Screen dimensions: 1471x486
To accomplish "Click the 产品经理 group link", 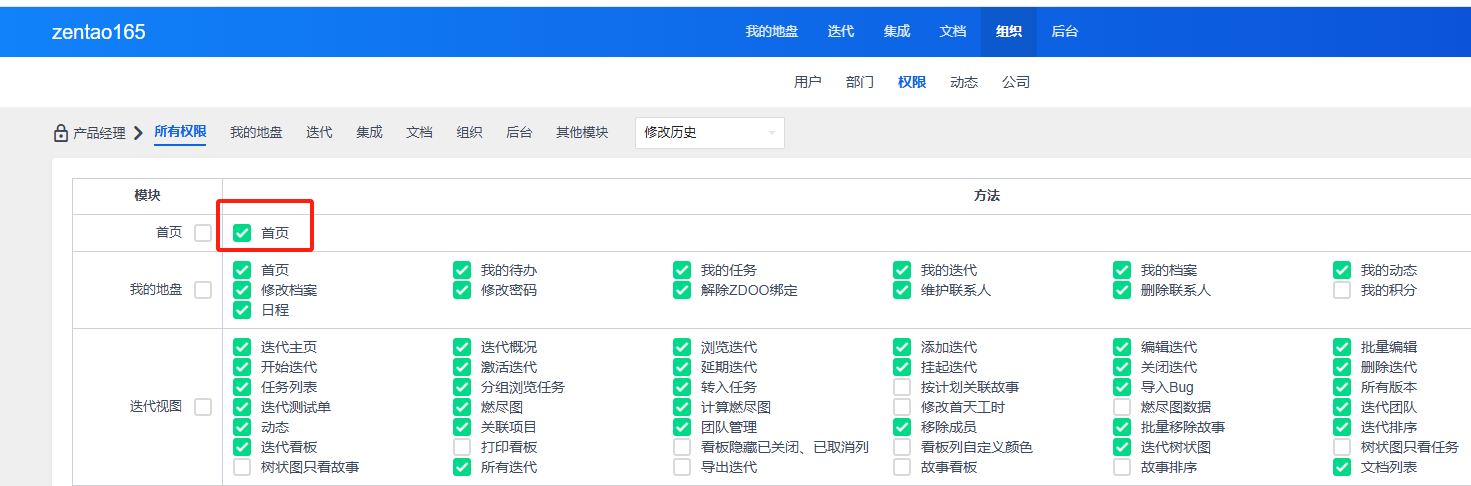I will tap(100, 133).
